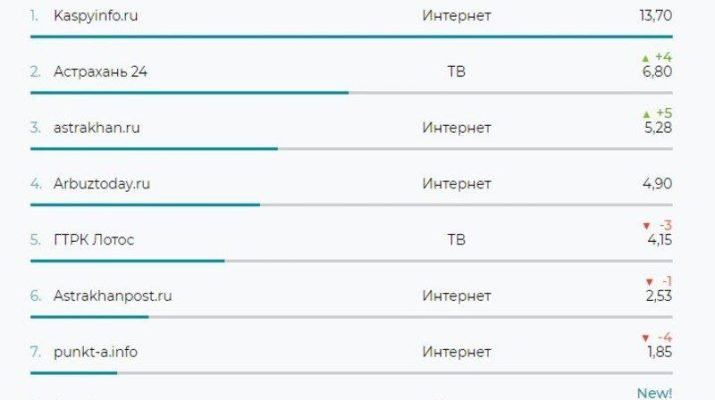Viewport: 715px width, 400px height.
Task: Open Arbuztoday.ru from the ranking
Action: coord(102,184)
